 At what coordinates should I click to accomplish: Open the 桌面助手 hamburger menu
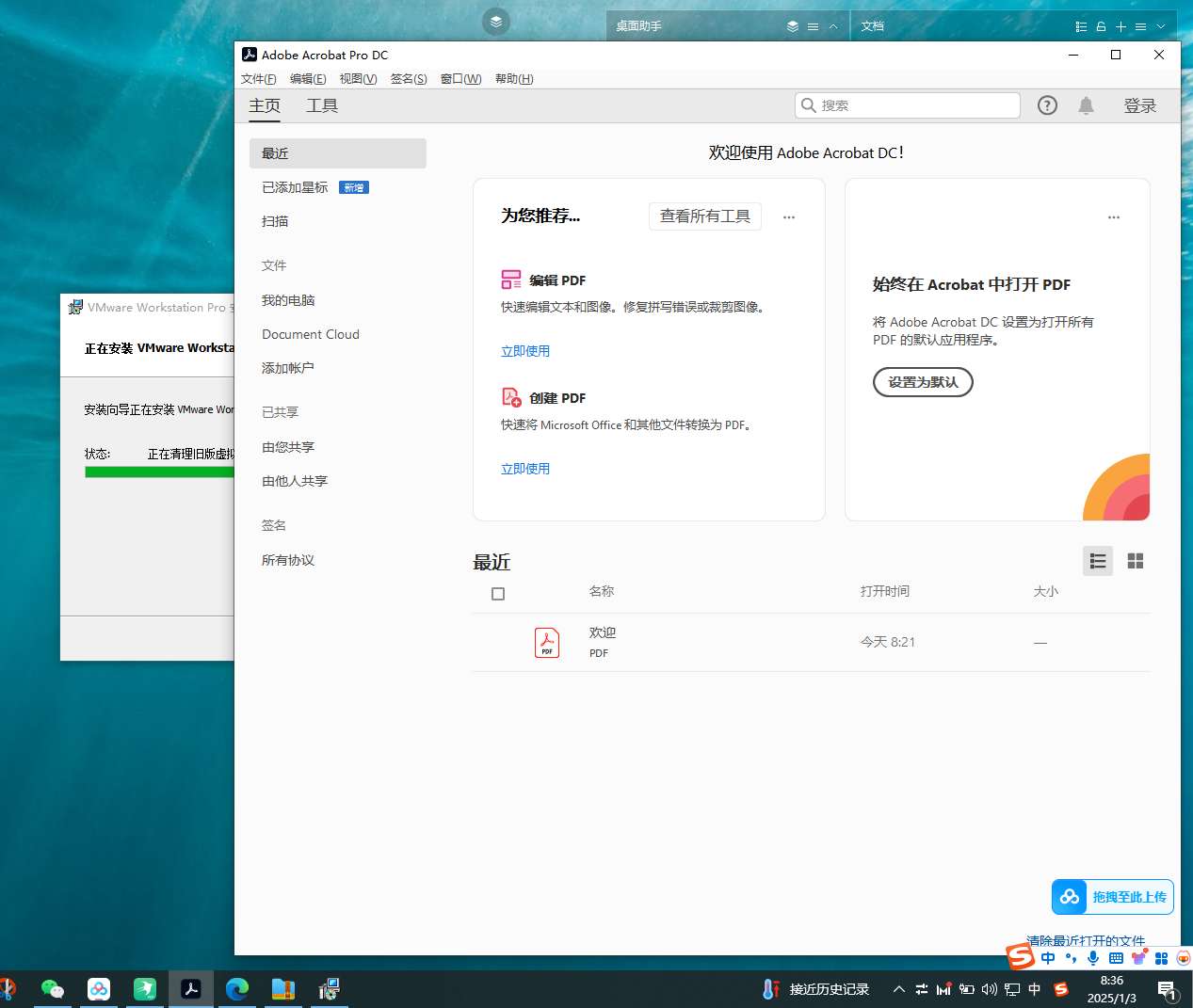click(x=813, y=26)
